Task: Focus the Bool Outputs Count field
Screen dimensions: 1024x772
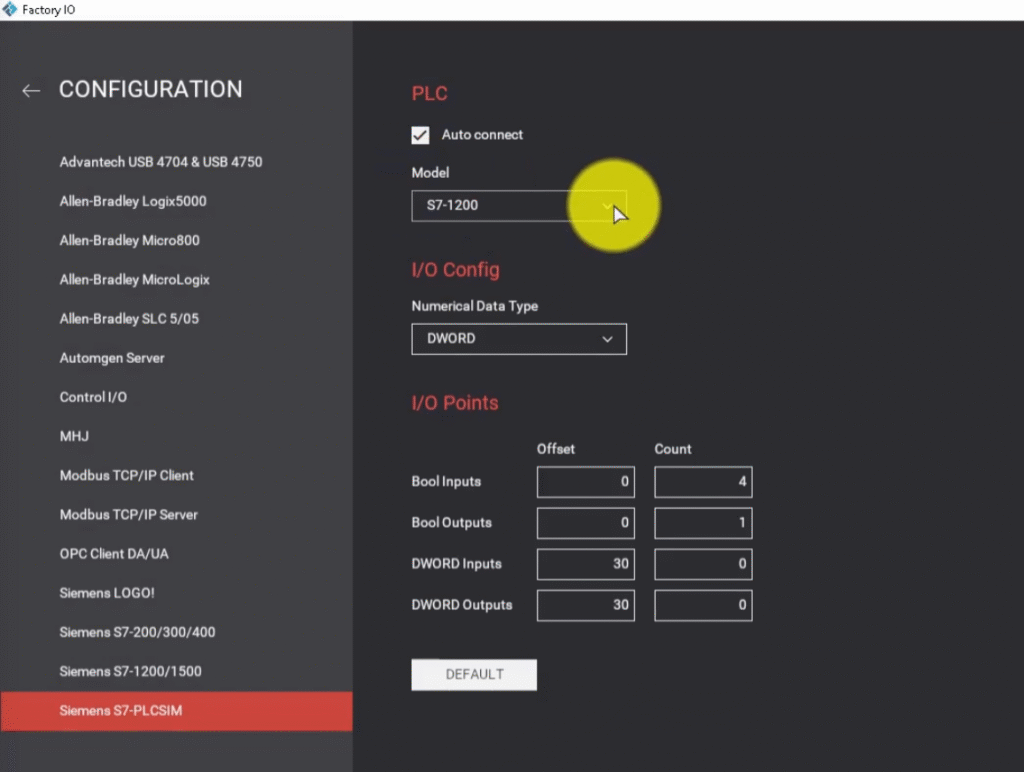Action: [703, 523]
